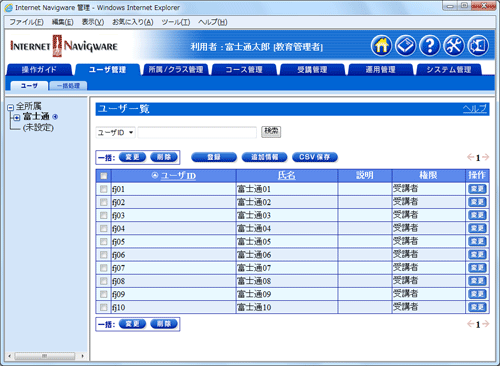Click the sort icon beside ユーザID header

click(154, 175)
